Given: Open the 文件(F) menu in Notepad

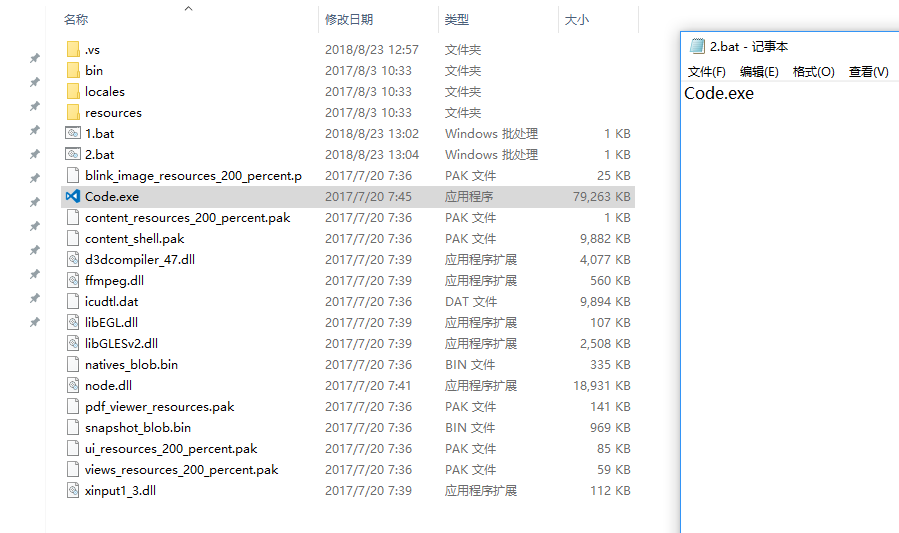Looking at the screenshot, I should point(707,72).
